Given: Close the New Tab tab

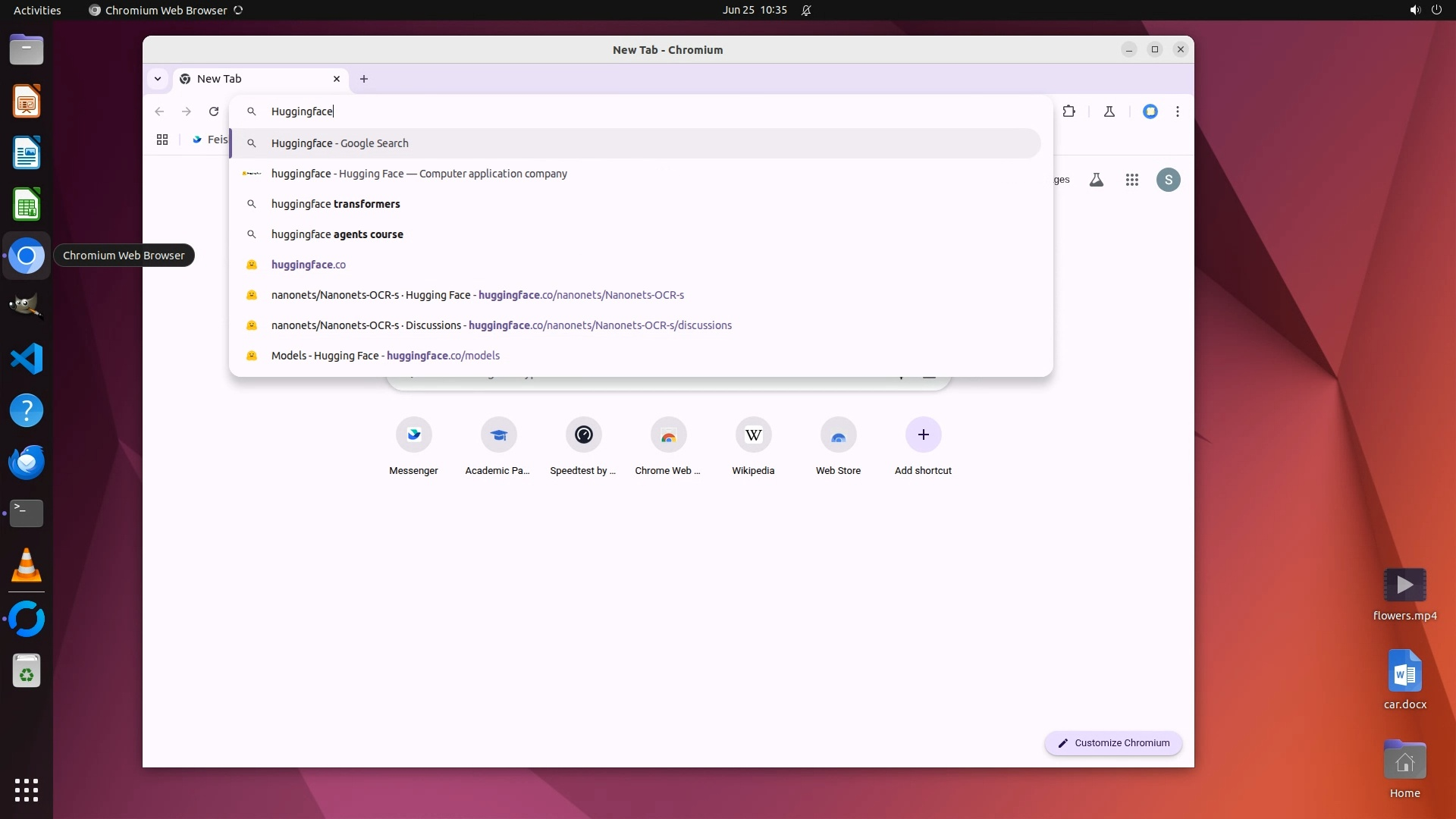Looking at the screenshot, I should point(337,79).
